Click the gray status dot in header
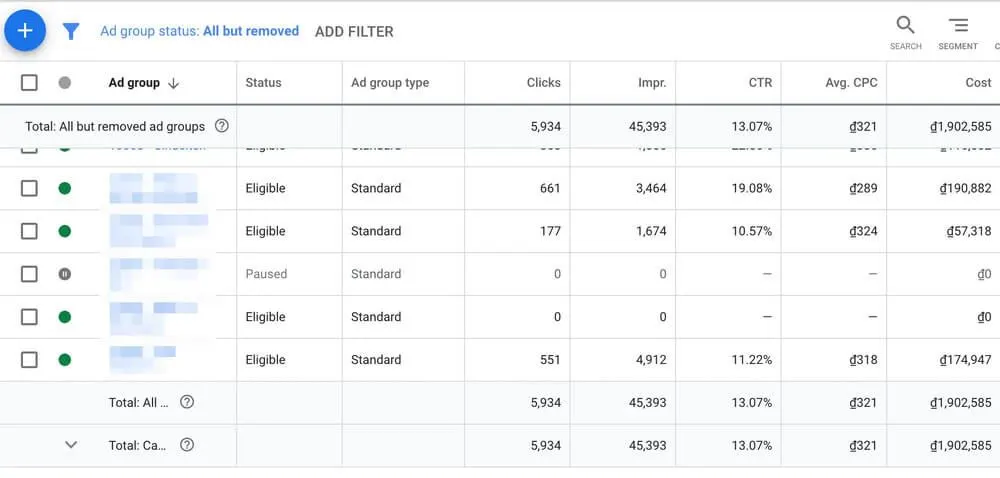 [x=64, y=83]
